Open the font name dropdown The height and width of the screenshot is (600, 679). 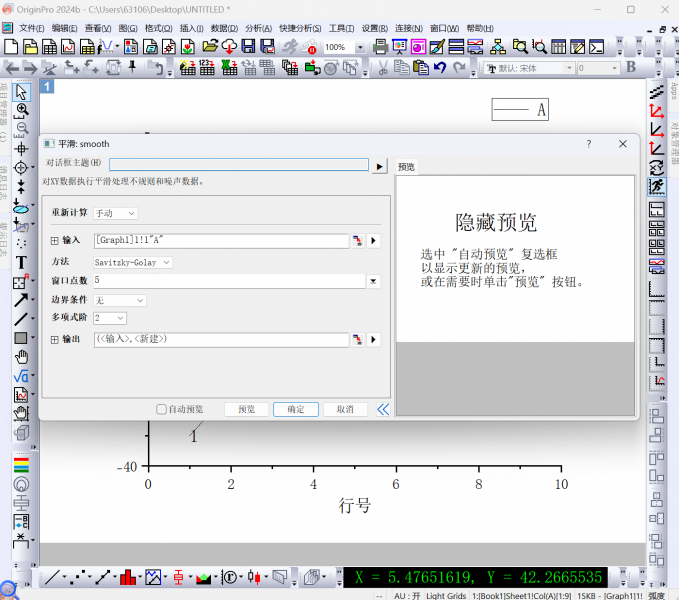click(569, 68)
